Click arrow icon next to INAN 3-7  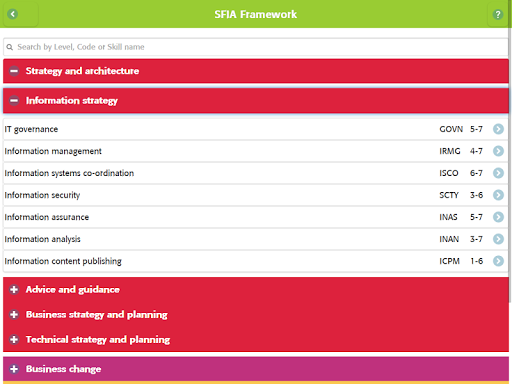498,239
